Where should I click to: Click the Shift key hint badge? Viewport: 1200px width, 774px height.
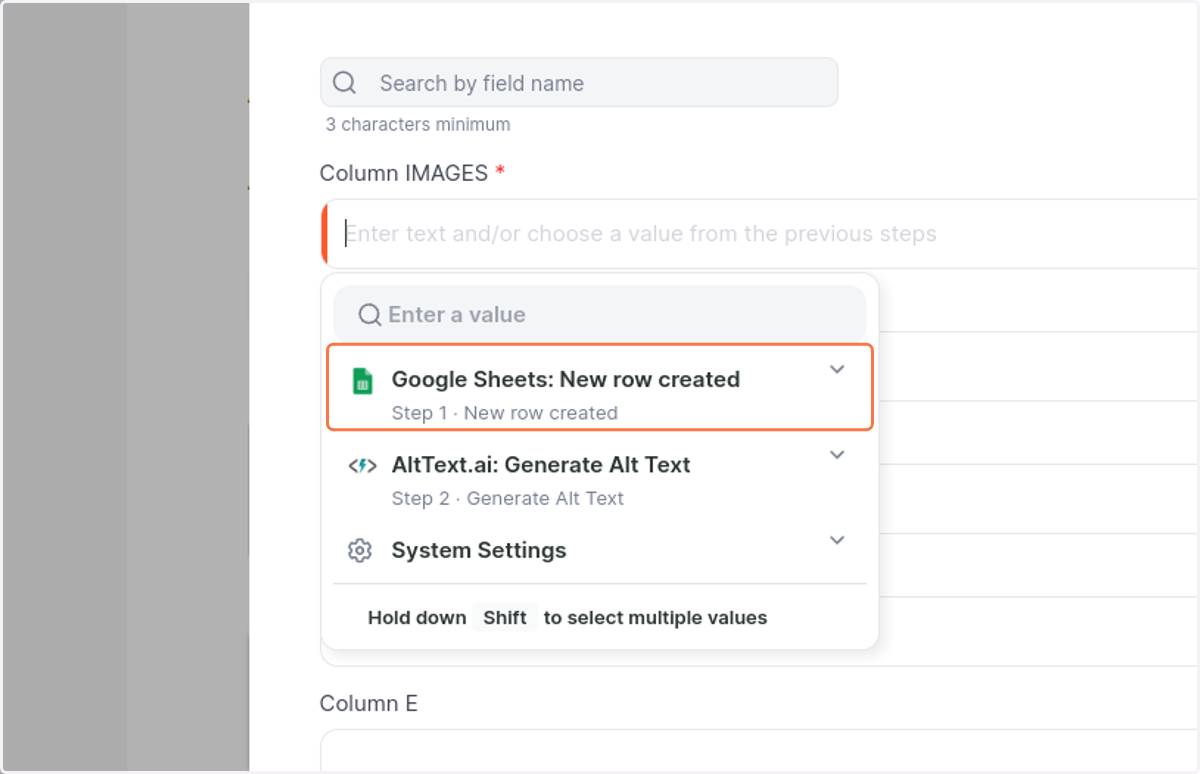[505, 617]
